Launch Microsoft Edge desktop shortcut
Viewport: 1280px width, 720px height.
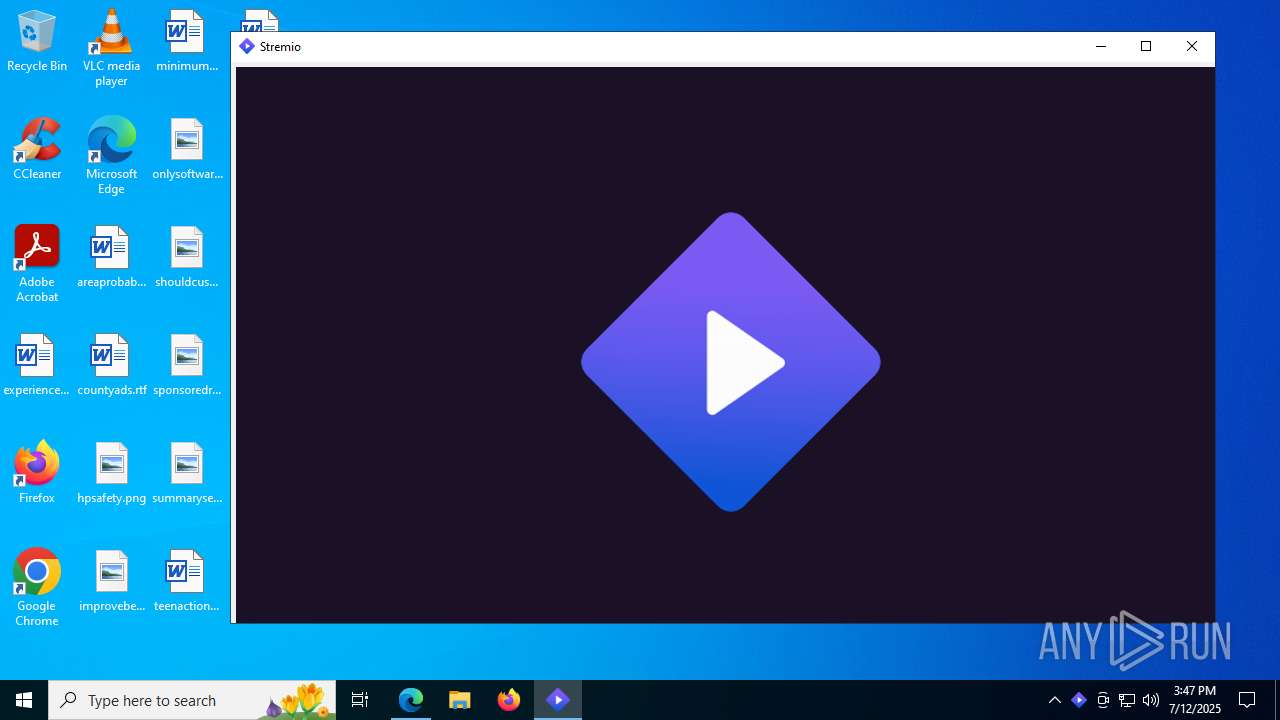[111, 156]
